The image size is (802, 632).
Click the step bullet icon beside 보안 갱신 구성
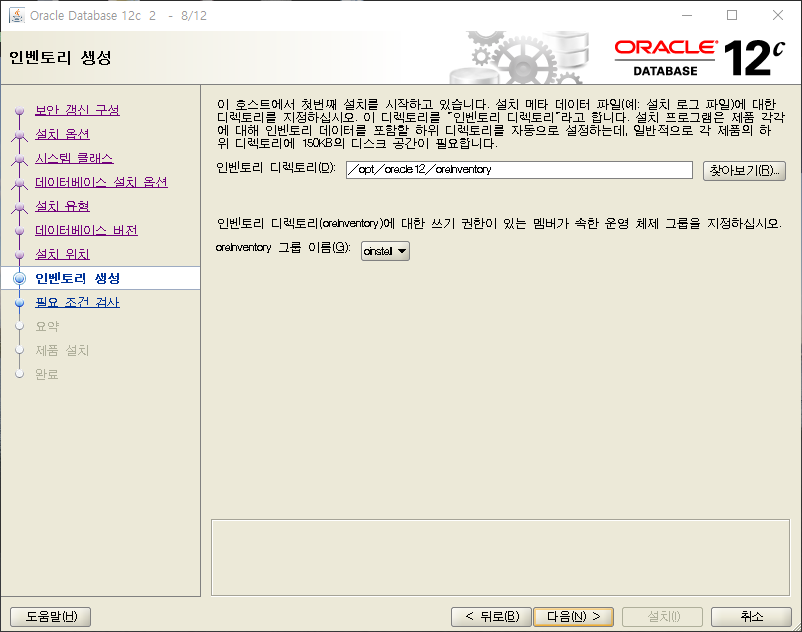coord(19,110)
